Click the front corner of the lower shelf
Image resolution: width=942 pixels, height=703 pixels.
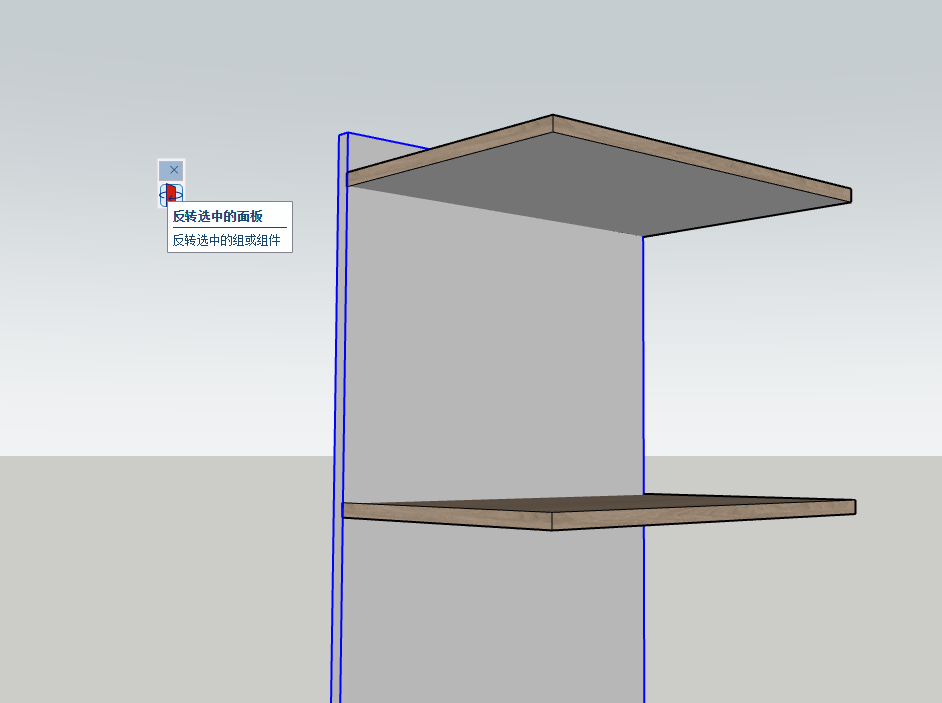[x=552, y=521]
